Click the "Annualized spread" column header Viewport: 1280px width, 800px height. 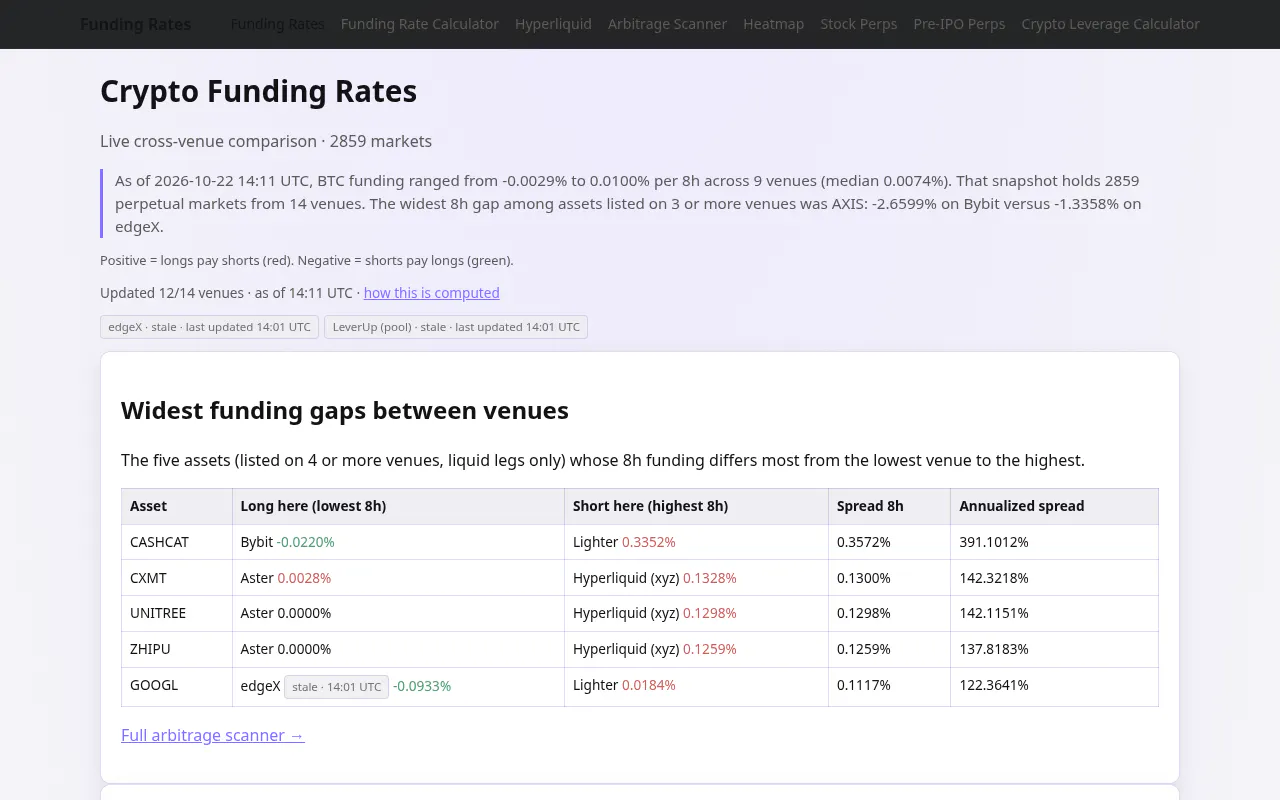1054,506
